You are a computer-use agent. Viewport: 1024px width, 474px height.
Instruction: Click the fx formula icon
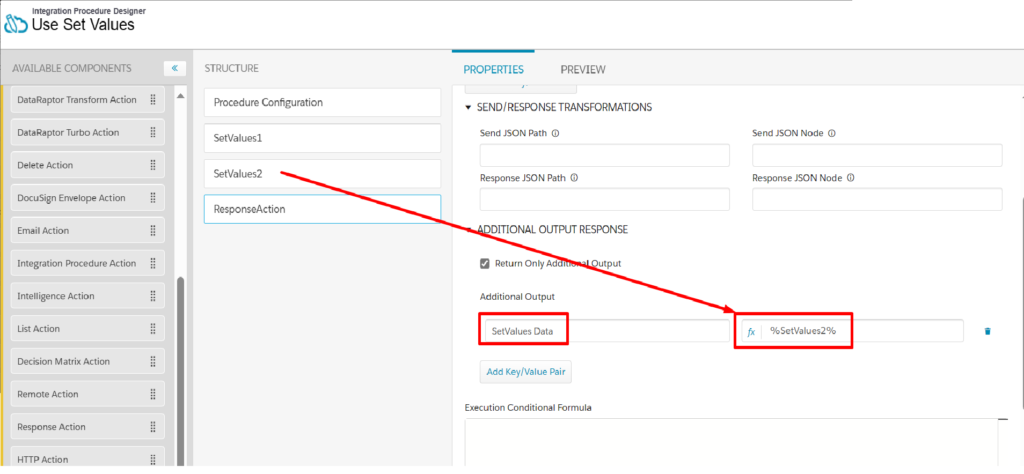[751, 332]
